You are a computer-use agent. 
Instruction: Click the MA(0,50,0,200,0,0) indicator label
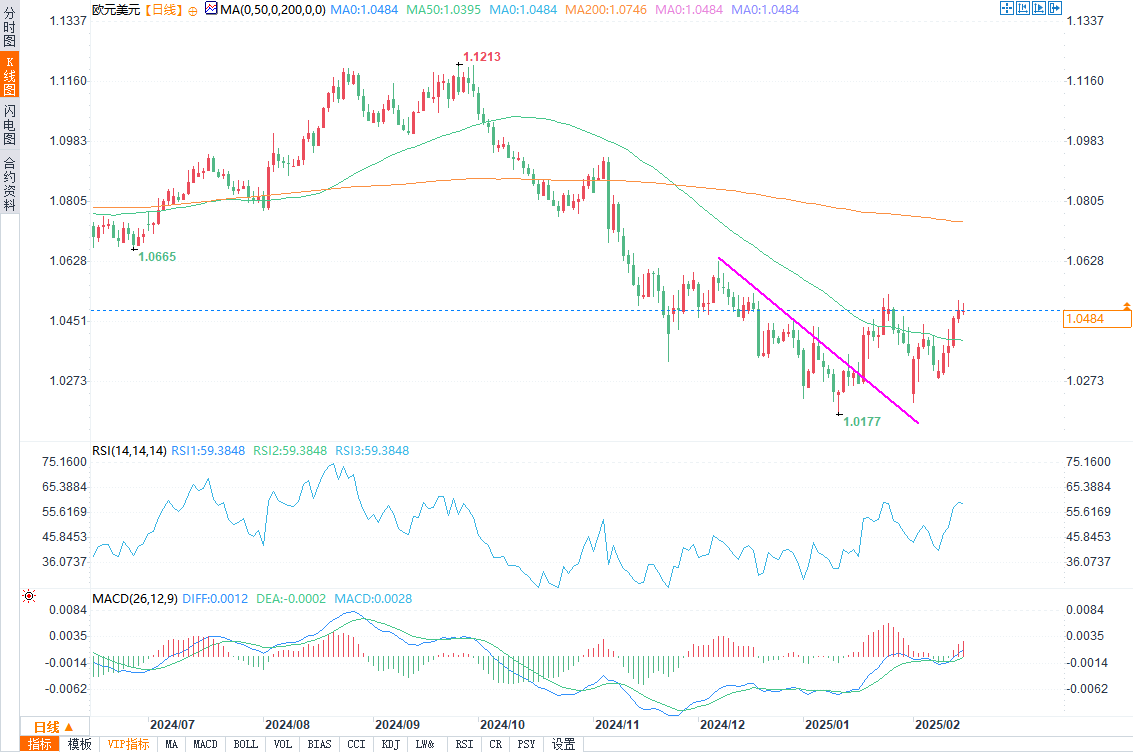[x=272, y=9]
